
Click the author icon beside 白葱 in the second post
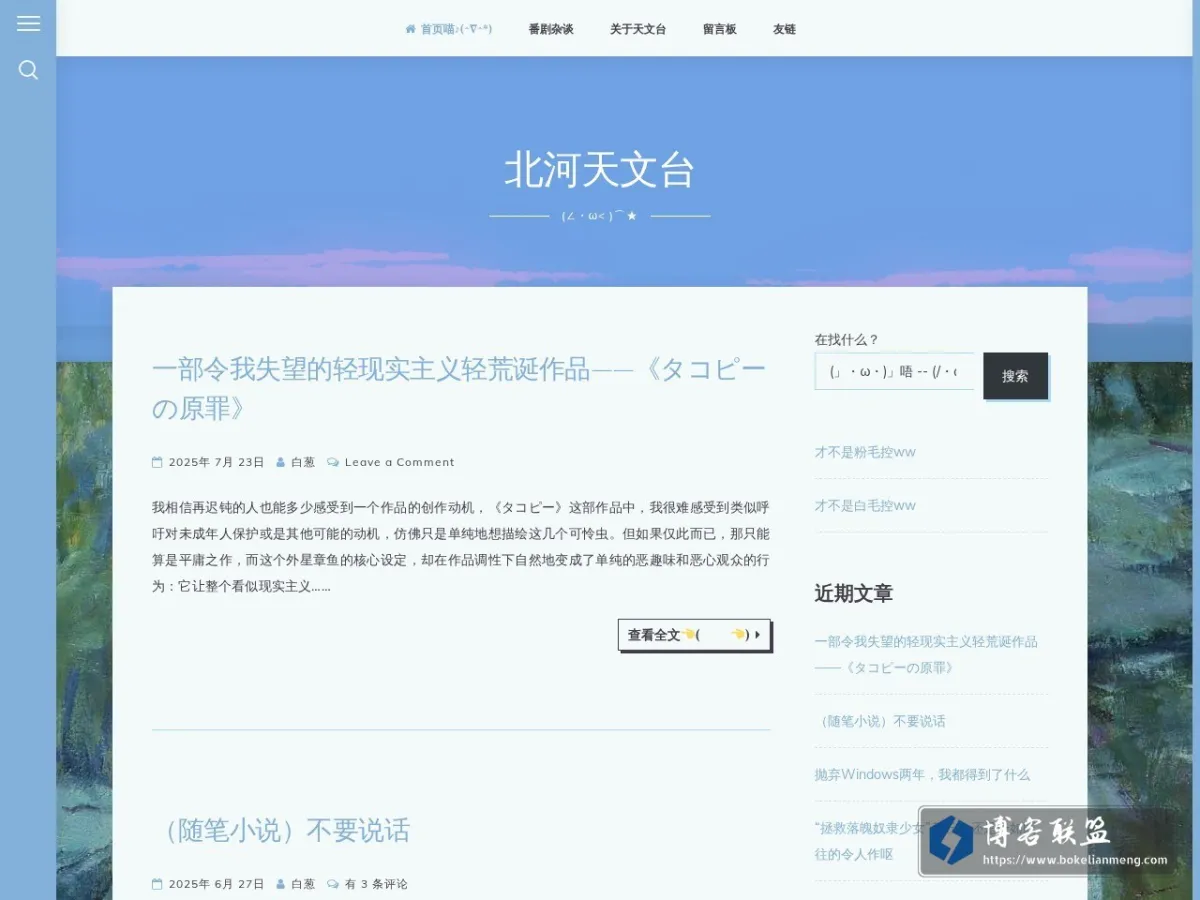click(x=281, y=884)
